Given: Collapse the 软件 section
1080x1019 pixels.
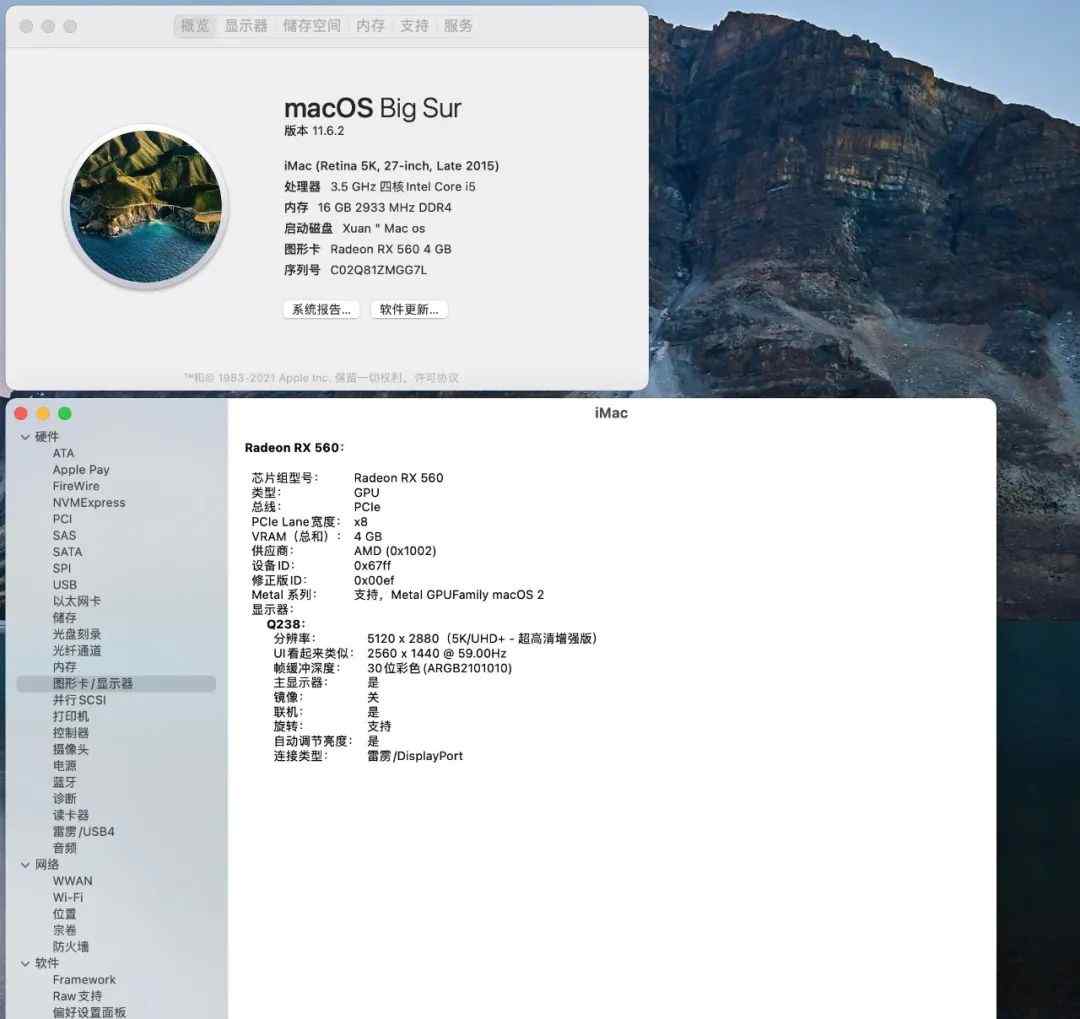Looking at the screenshot, I should pos(25,963).
